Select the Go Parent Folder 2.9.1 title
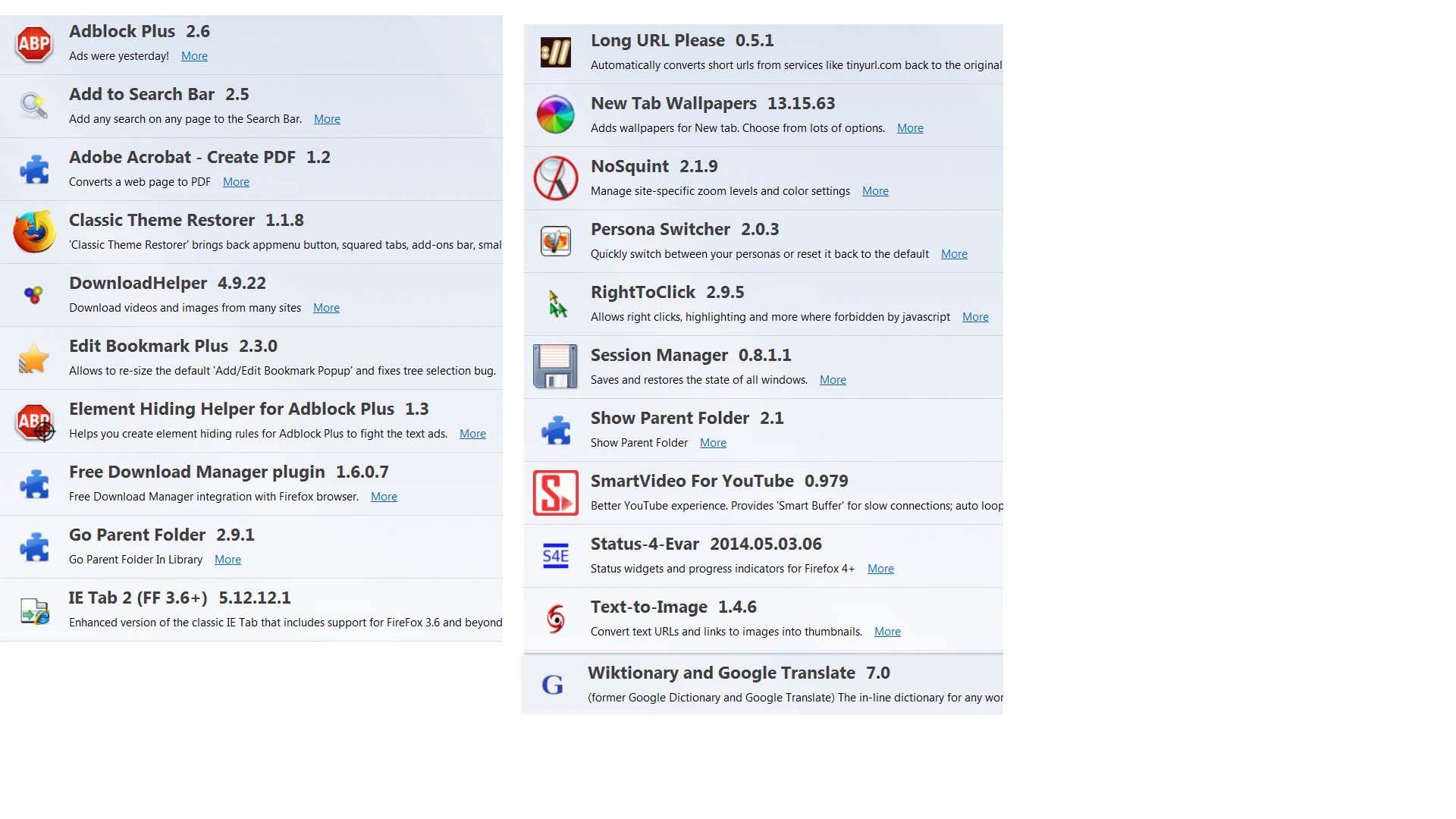This screenshot has height=819, width=1456. [x=162, y=535]
